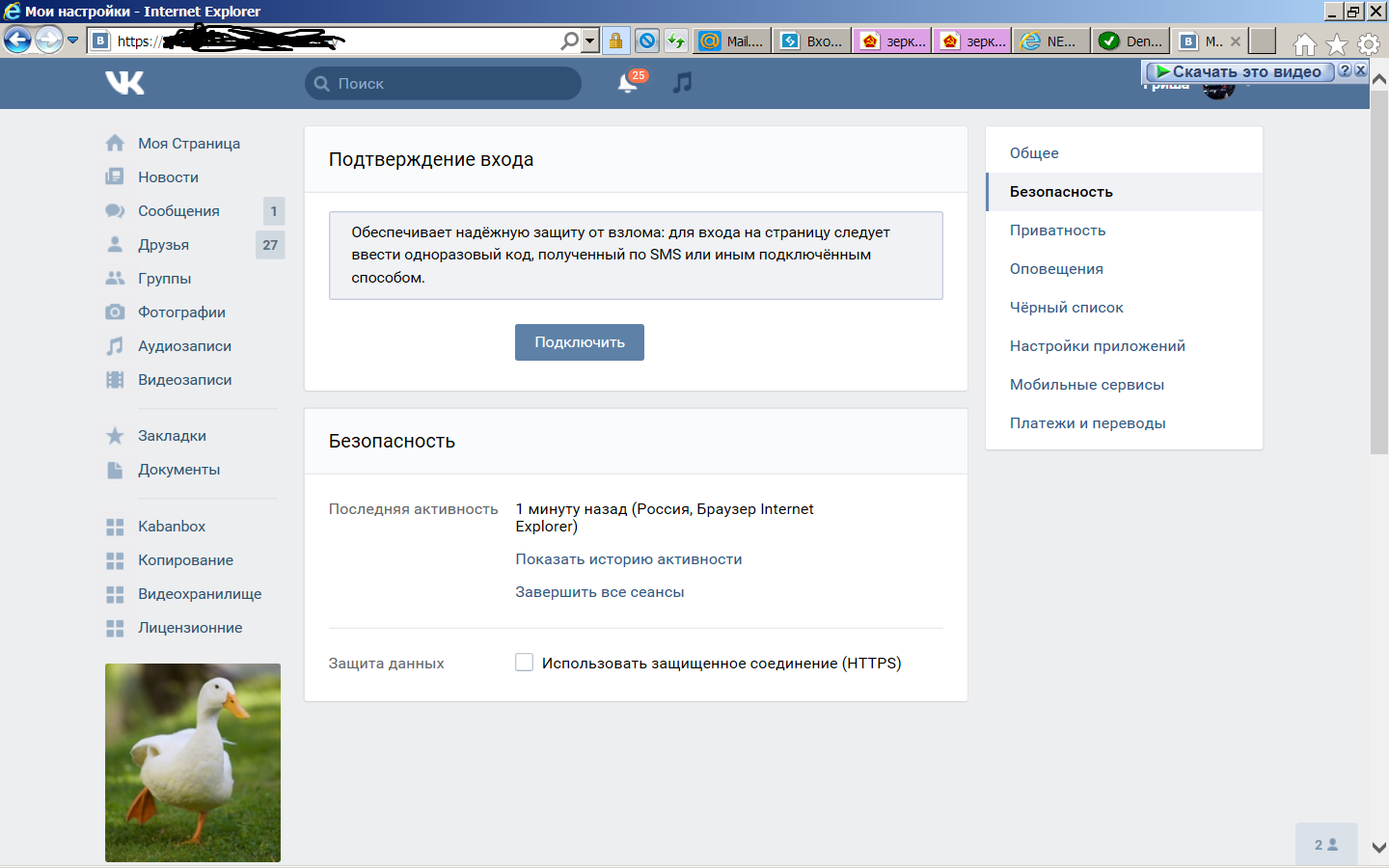Screen dimensions: 1389x868
Task: Click Показать историю активности link
Action: point(628,559)
